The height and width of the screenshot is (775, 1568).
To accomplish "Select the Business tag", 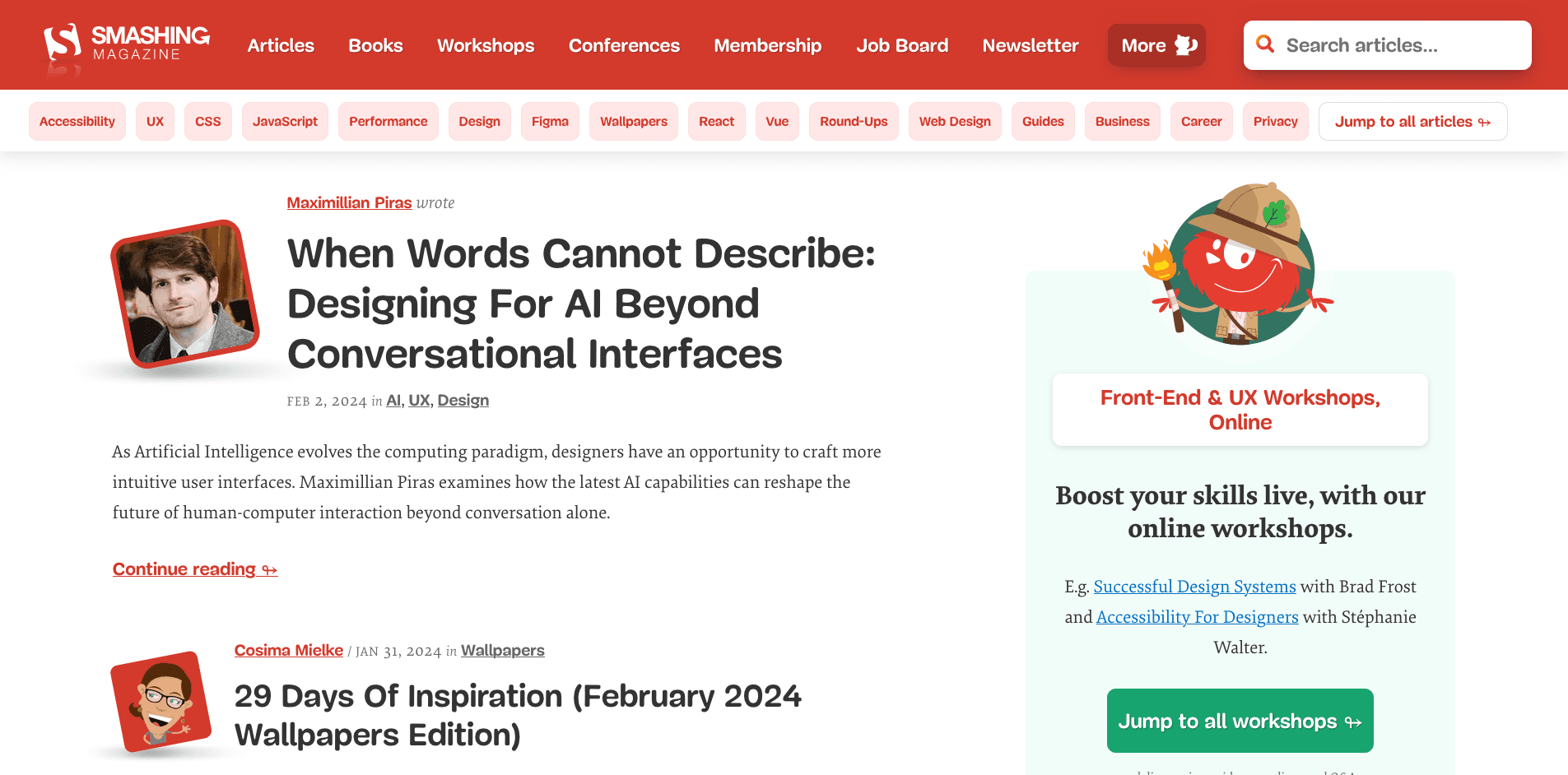I will (x=1123, y=121).
